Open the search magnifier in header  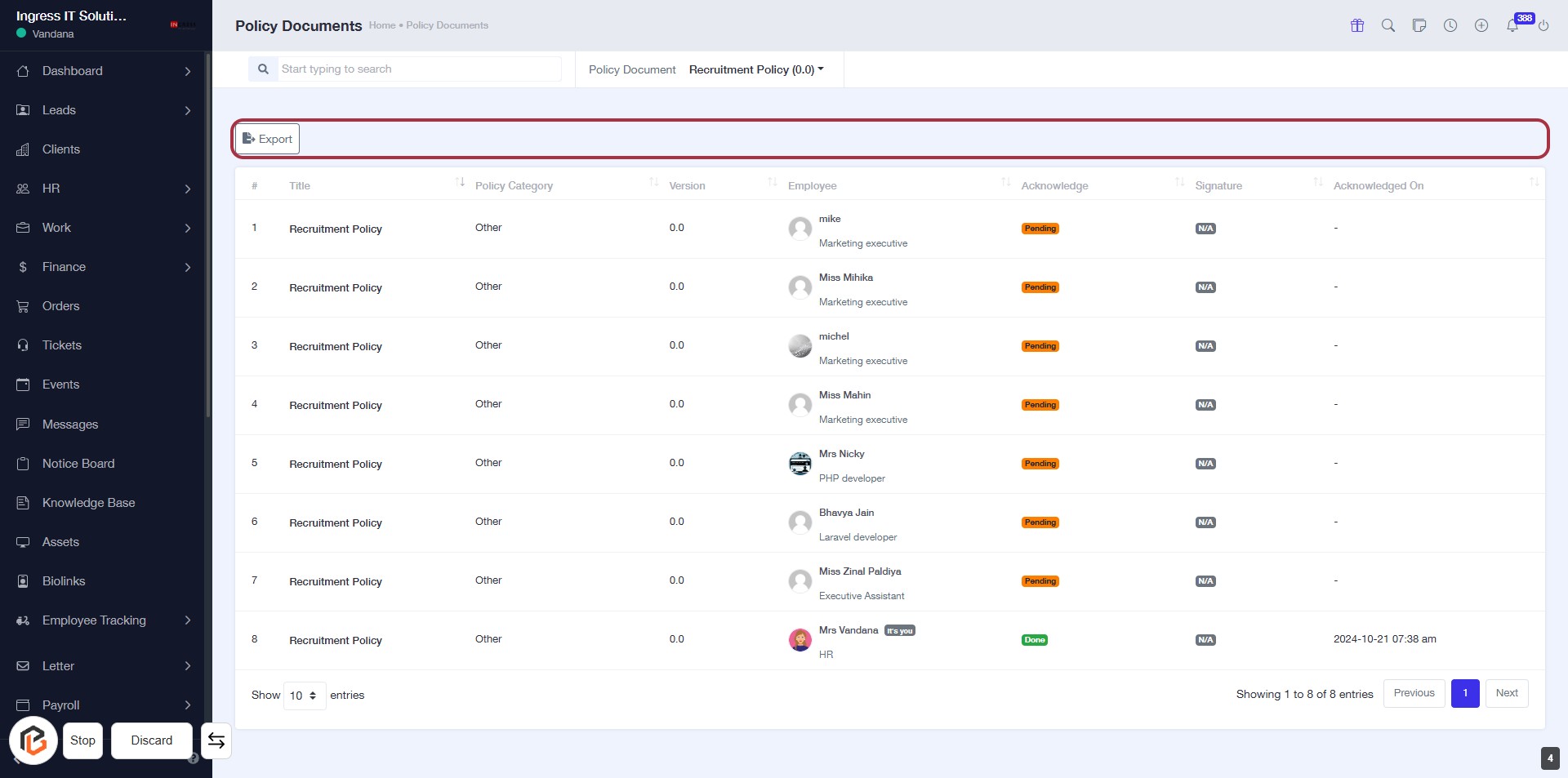(1388, 25)
